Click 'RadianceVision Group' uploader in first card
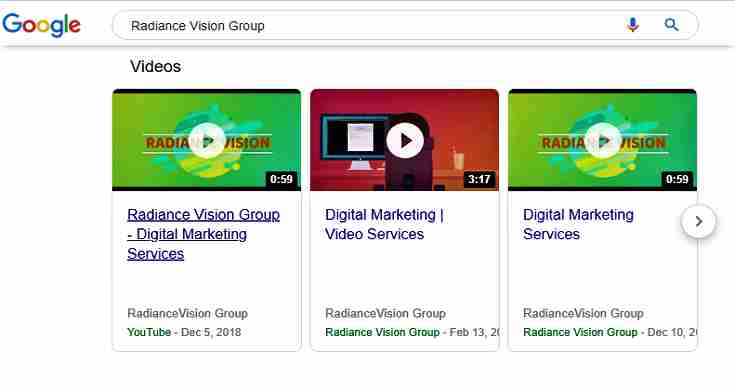Screen dimensions: 735x385 pos(188,313)
